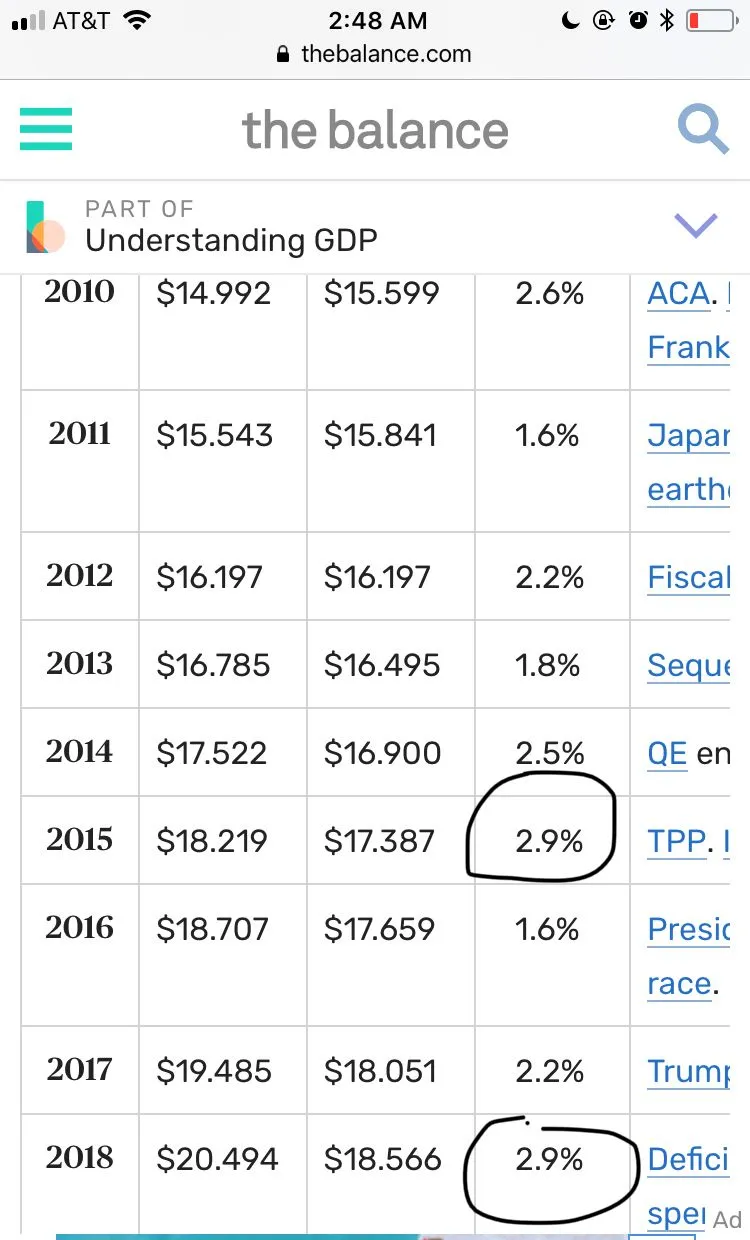Tap the 2018 year cell
This screenshot has width=750, height=1240.
80,1158
